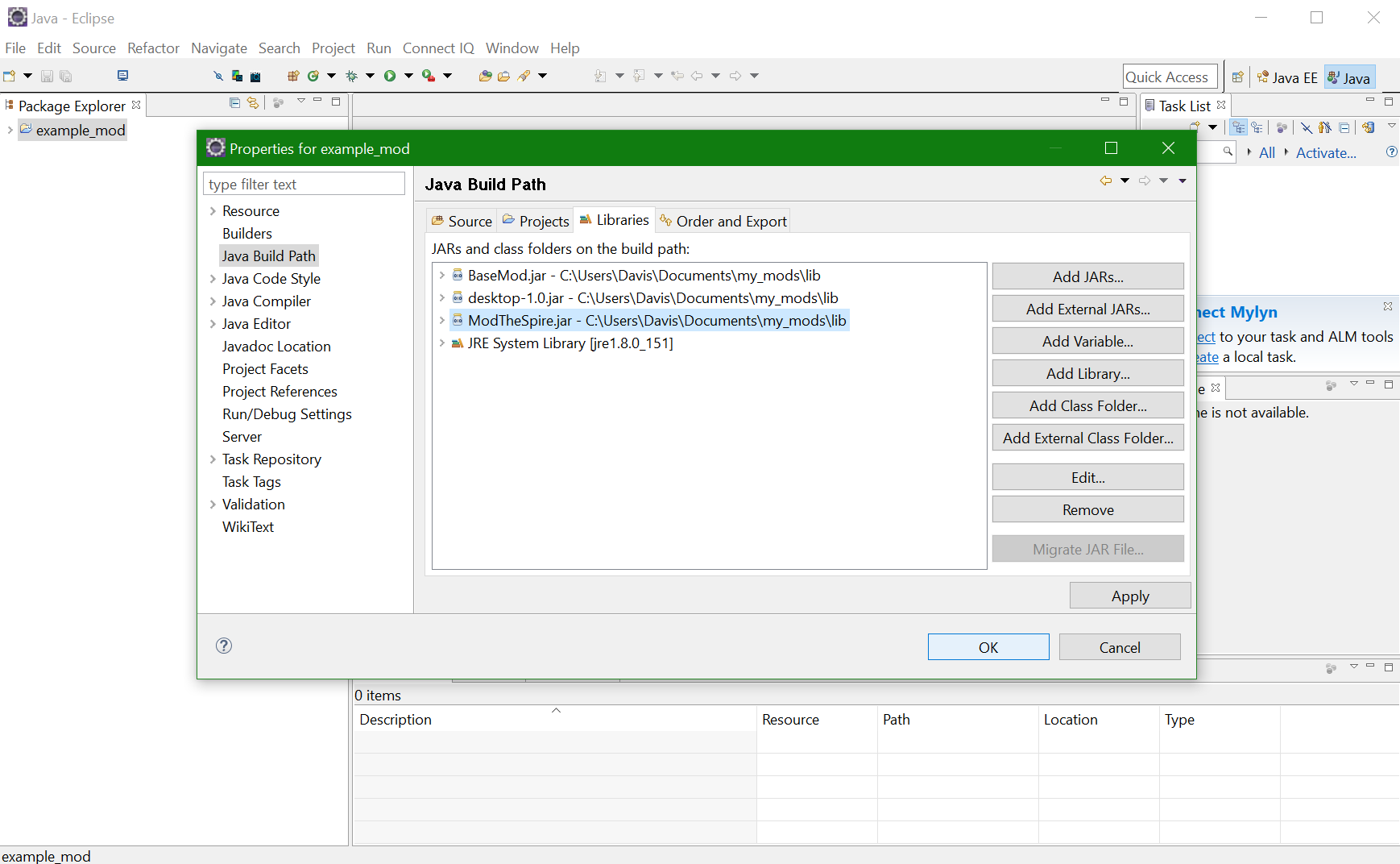The image size is (1400, 864).
Task: Click the Search flashlight toolbar icon
Action: 524,76
